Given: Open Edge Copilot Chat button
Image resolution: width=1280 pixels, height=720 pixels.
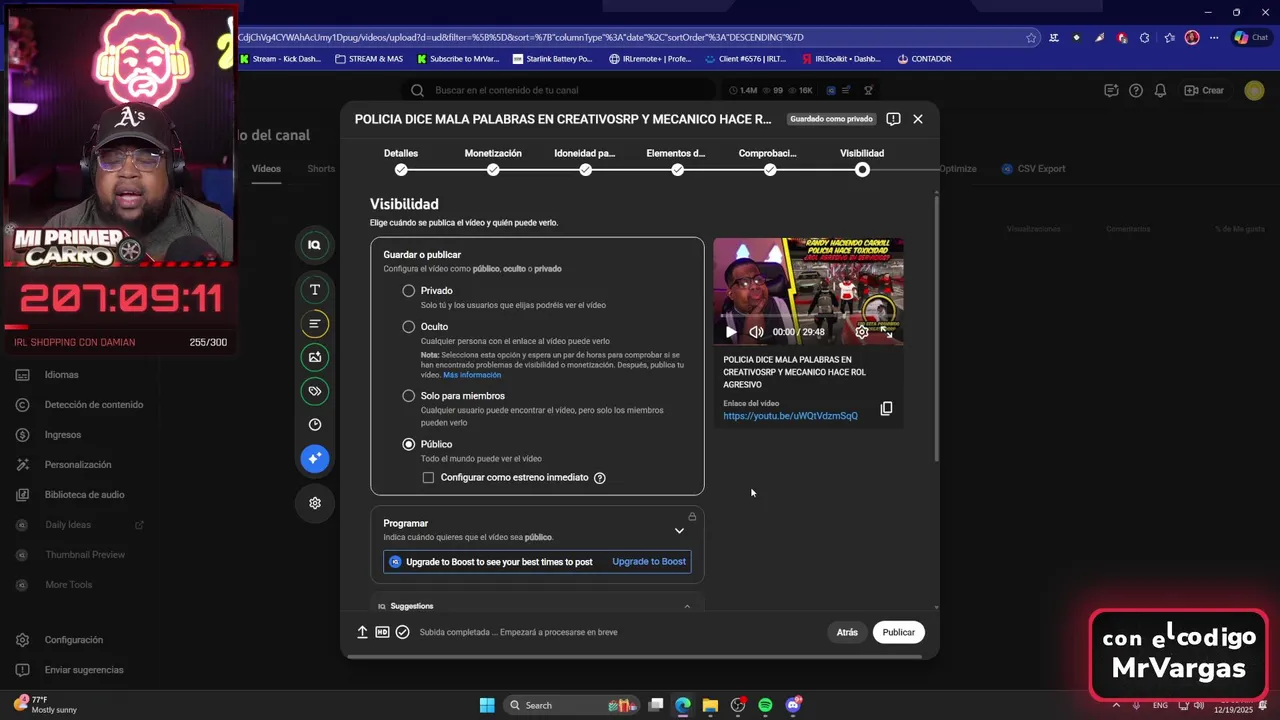Looking at the screenshot, I should point(1251,38).
